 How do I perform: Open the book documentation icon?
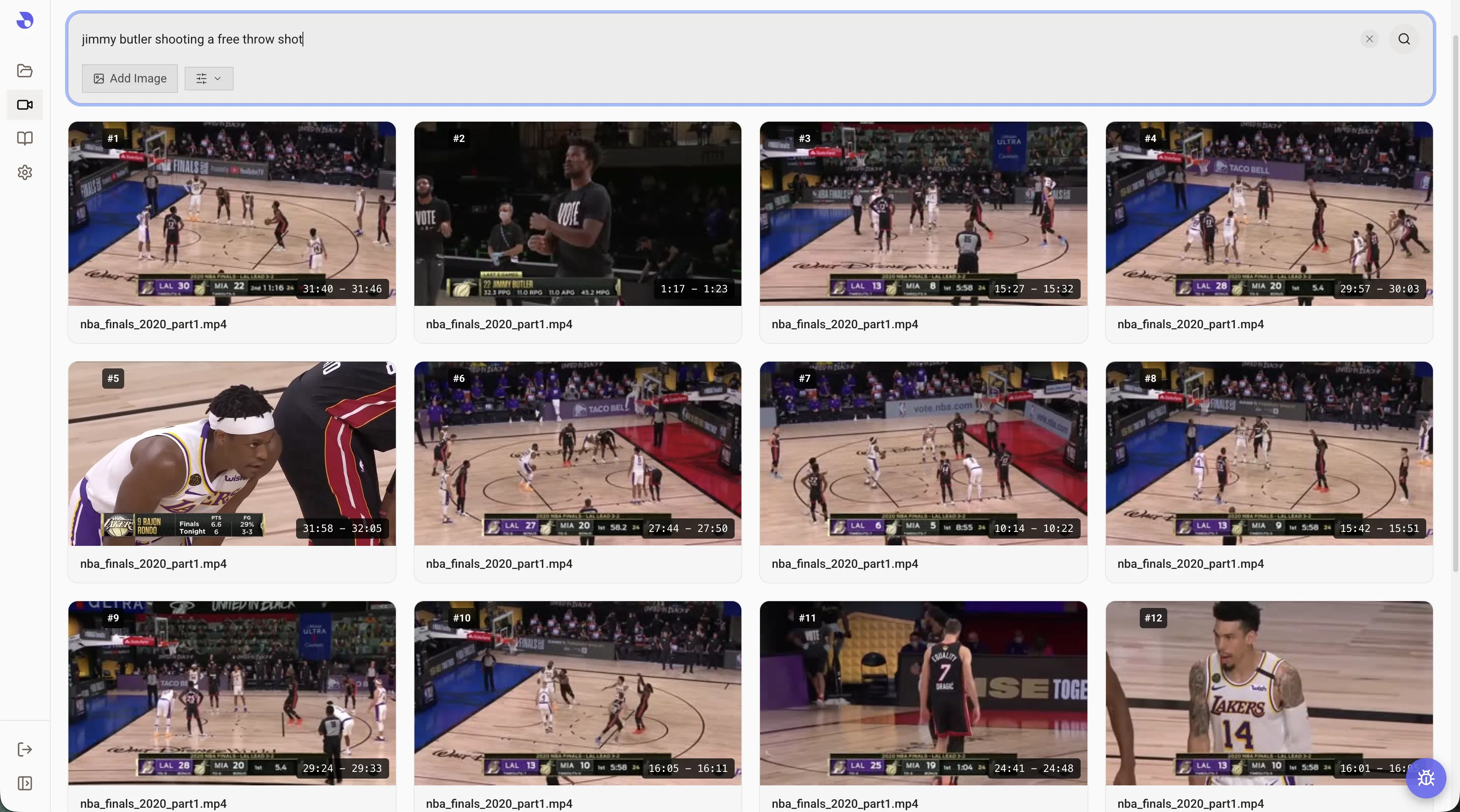tap(25, 139)
